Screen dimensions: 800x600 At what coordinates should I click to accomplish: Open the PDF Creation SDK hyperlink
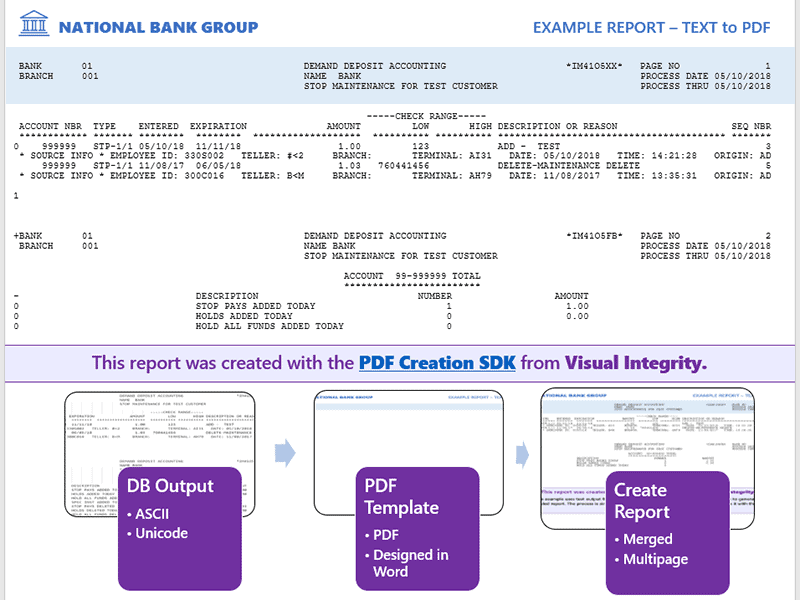[437, 363]
